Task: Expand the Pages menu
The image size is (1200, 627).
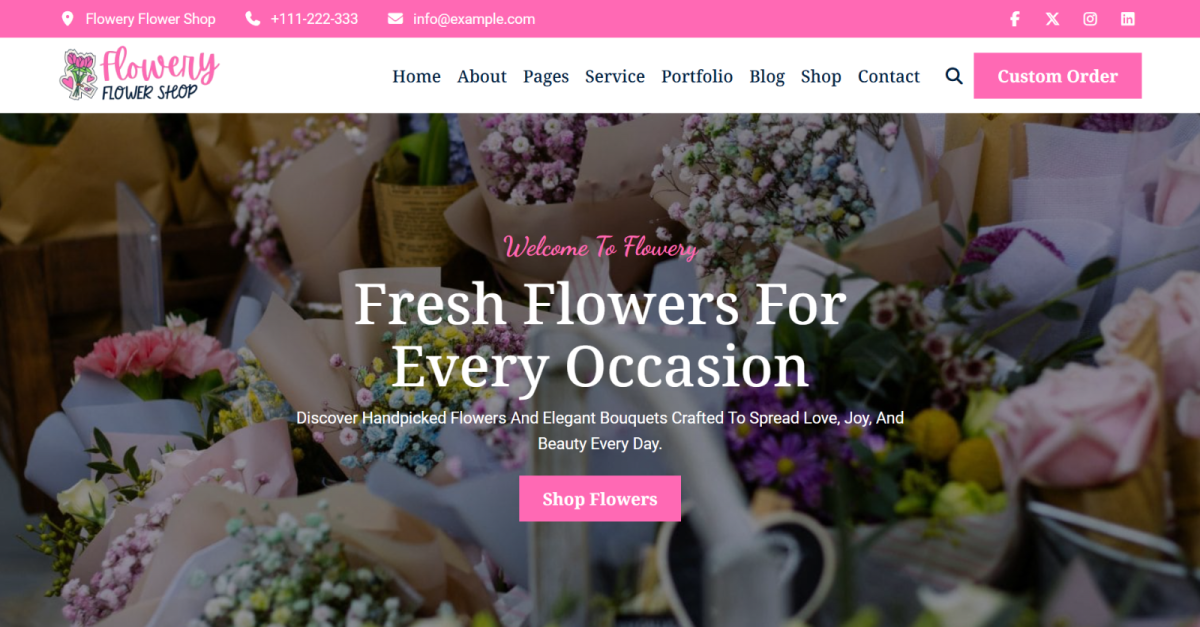Action: [546, 77]
